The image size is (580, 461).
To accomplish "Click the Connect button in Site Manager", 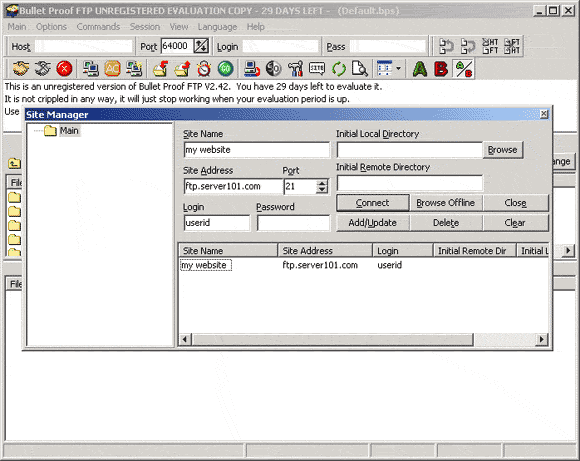I will click(372, 203).
